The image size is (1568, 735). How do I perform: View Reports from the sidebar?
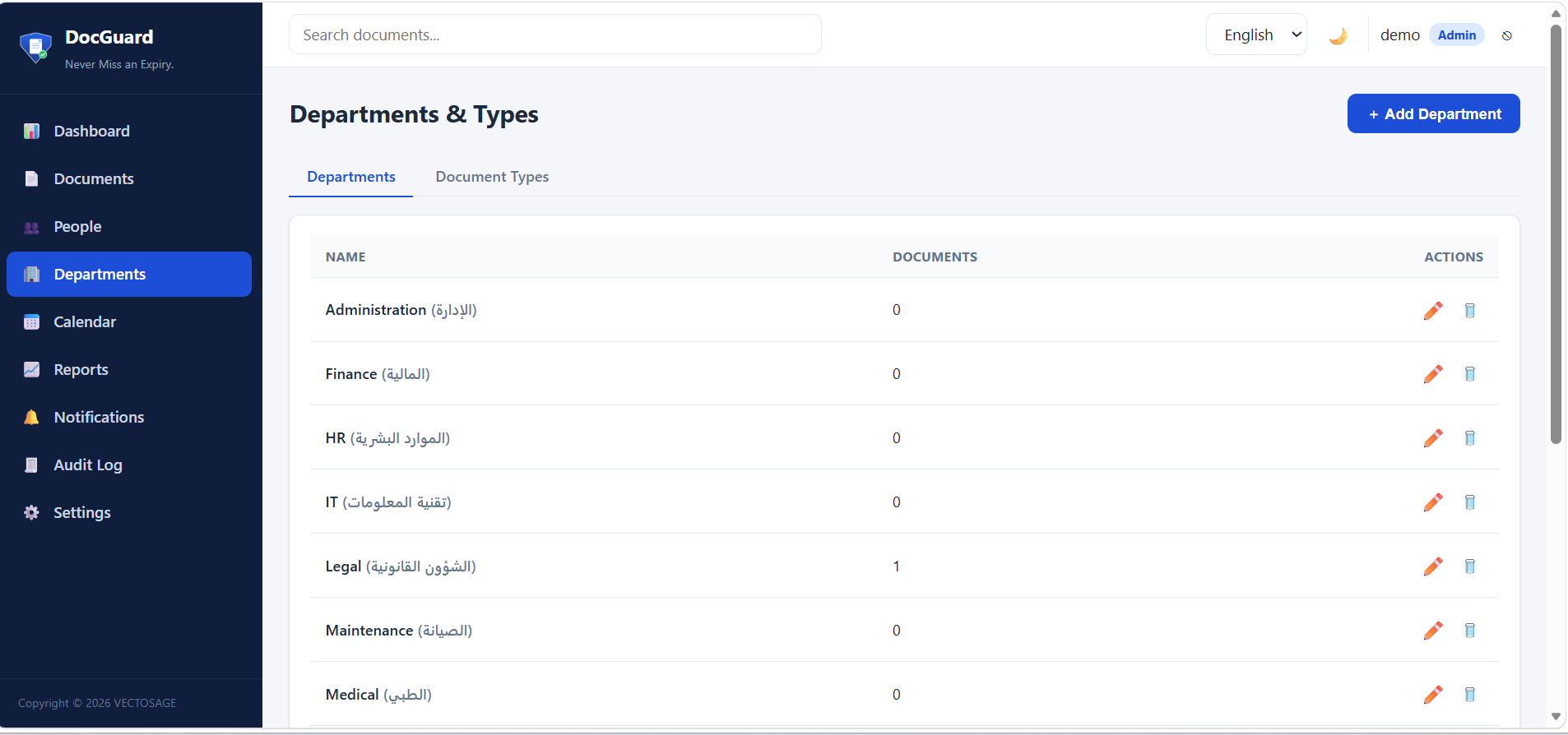tap(129, 370)
